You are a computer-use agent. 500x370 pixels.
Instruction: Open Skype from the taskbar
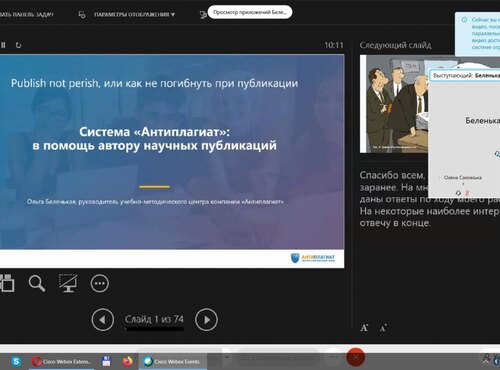pyautogui.click(x=16, y=361)
